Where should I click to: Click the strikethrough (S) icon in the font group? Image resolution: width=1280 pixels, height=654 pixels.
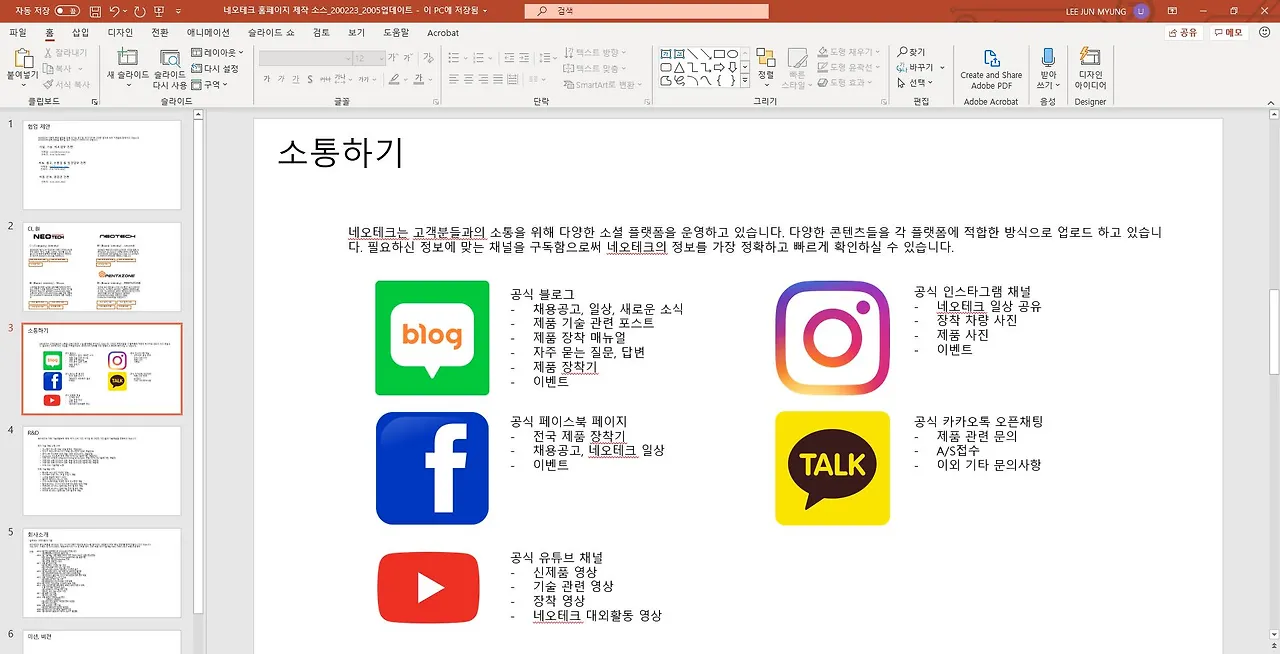coord(309,79)
